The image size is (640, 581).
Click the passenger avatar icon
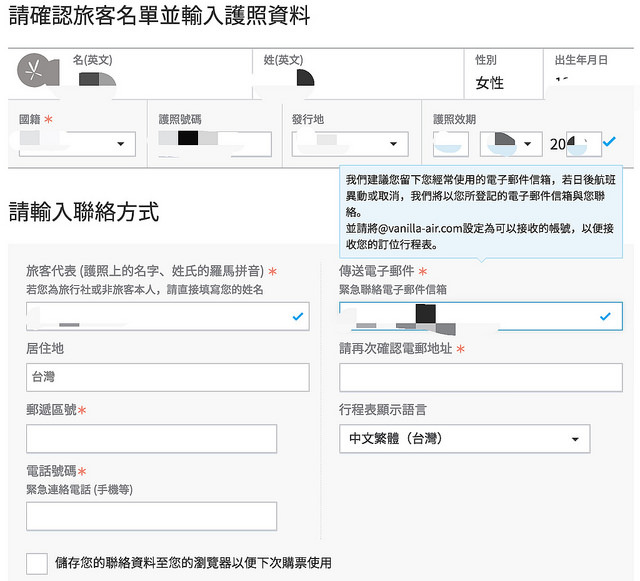(x=36, y=71)
